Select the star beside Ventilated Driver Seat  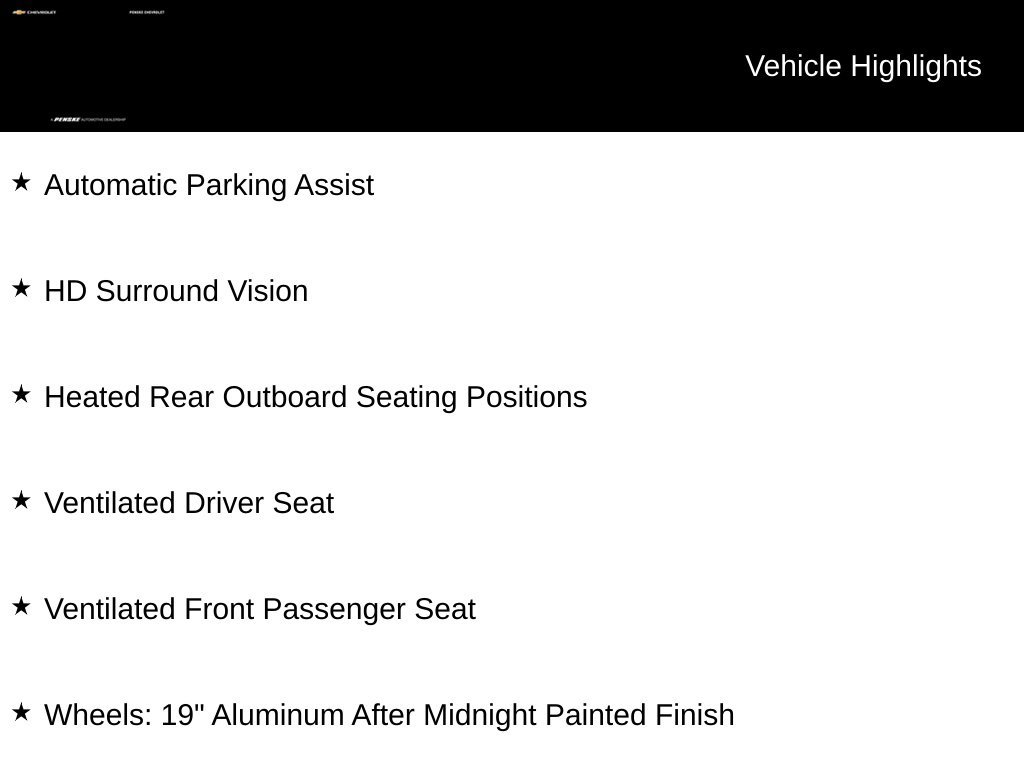click(21, 500)
